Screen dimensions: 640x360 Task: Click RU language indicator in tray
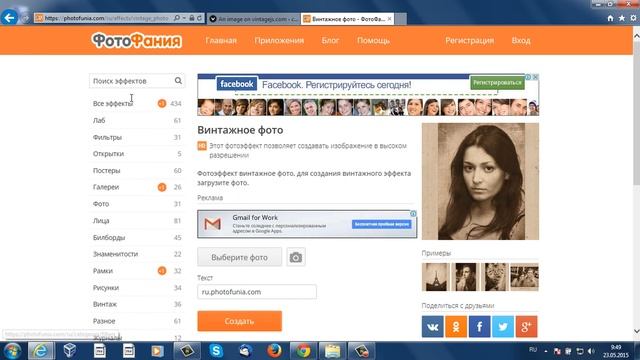(533, 350)
